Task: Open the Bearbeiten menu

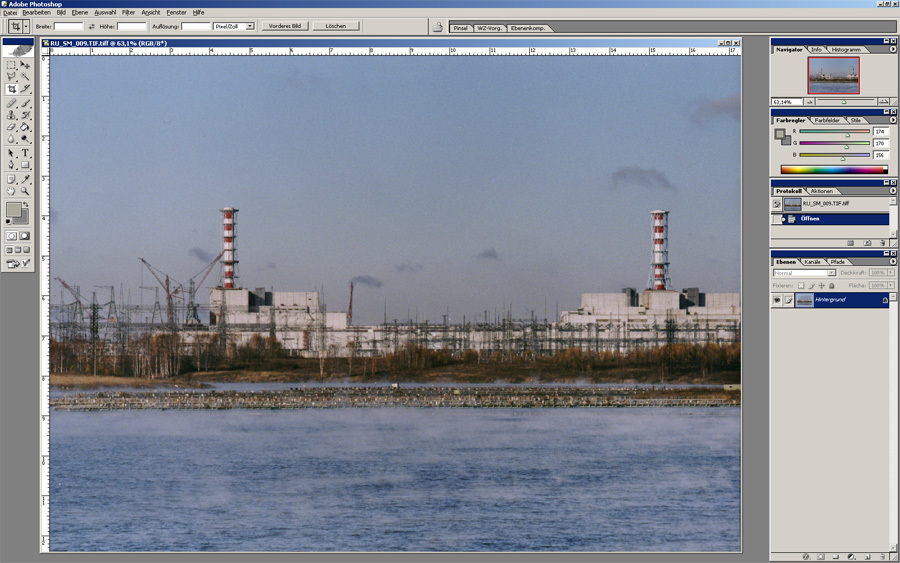Action: 36,13
